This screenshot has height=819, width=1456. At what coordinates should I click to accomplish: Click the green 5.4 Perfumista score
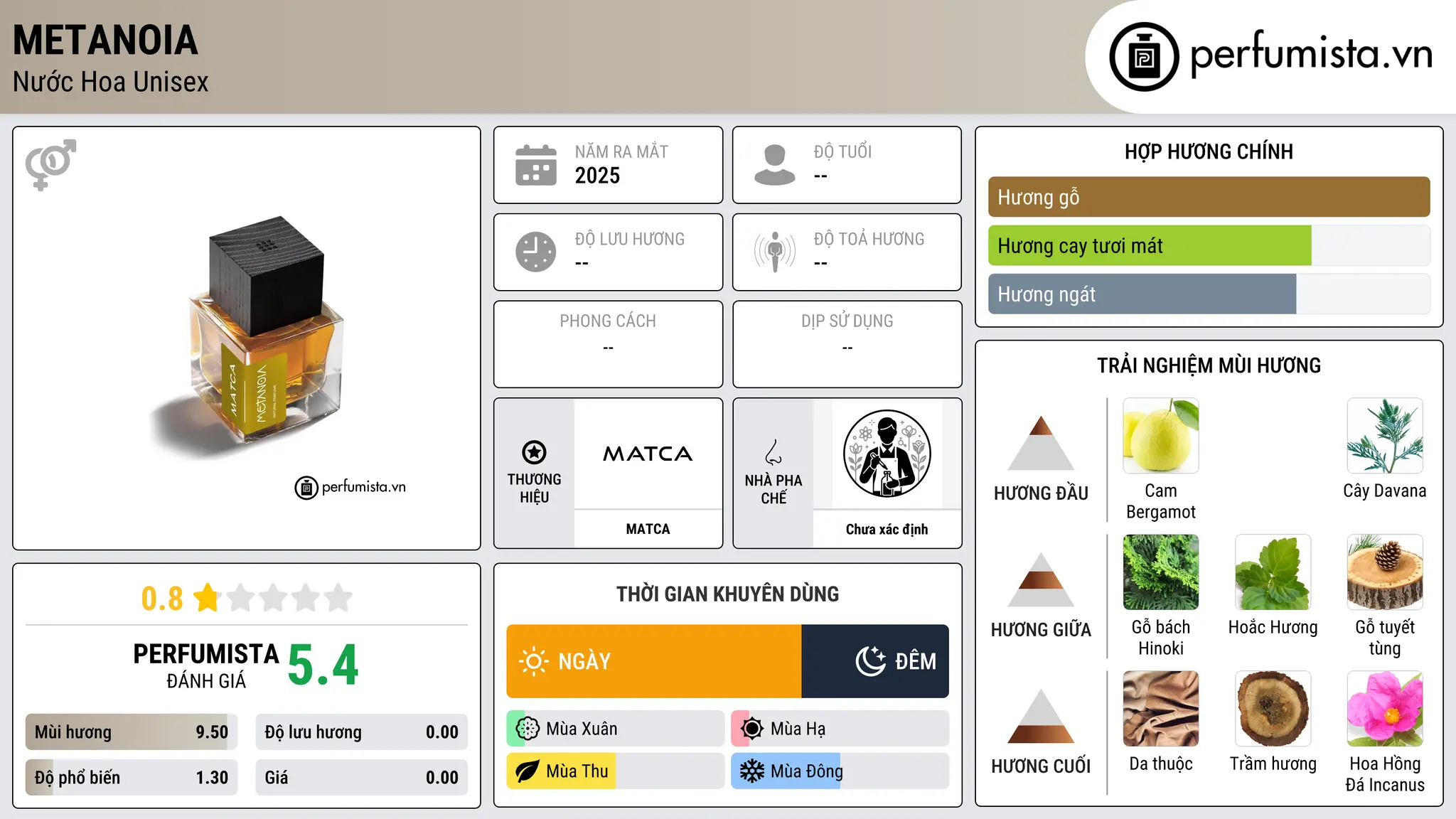323,665
